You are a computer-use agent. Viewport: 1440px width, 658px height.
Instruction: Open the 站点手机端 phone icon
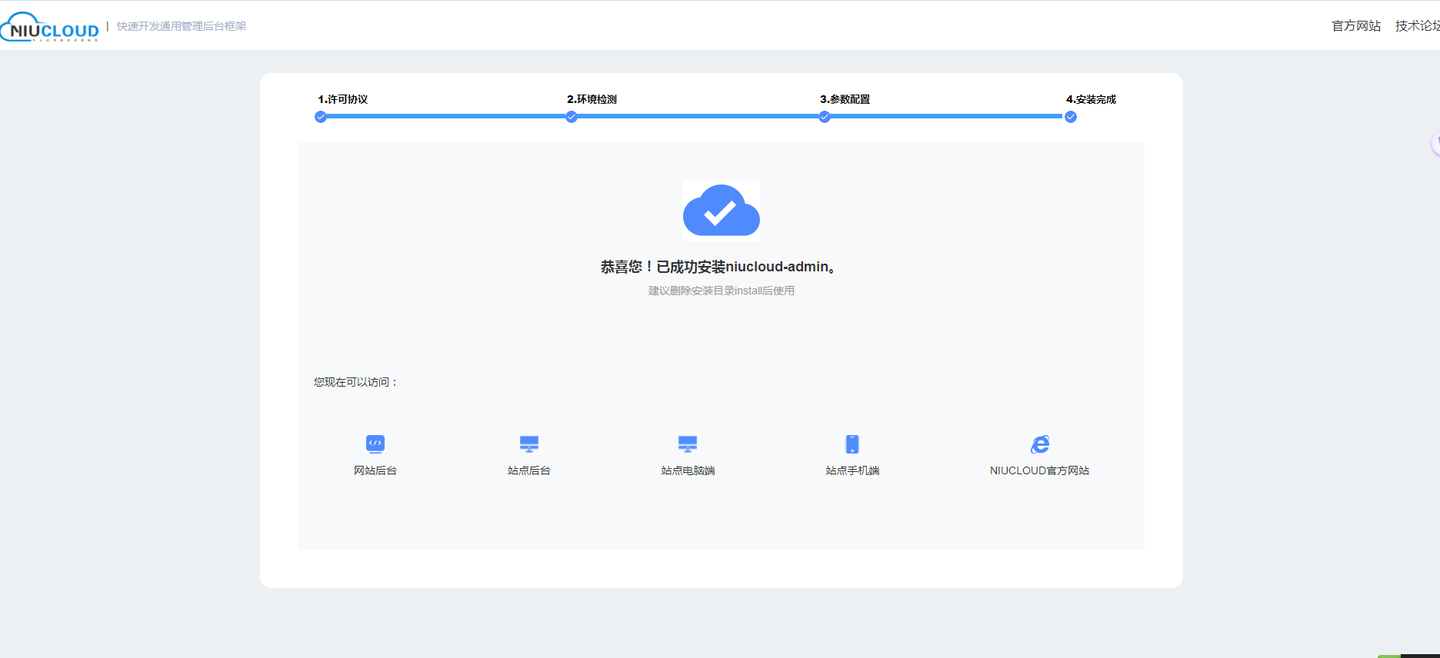click(x=852, y=444)
